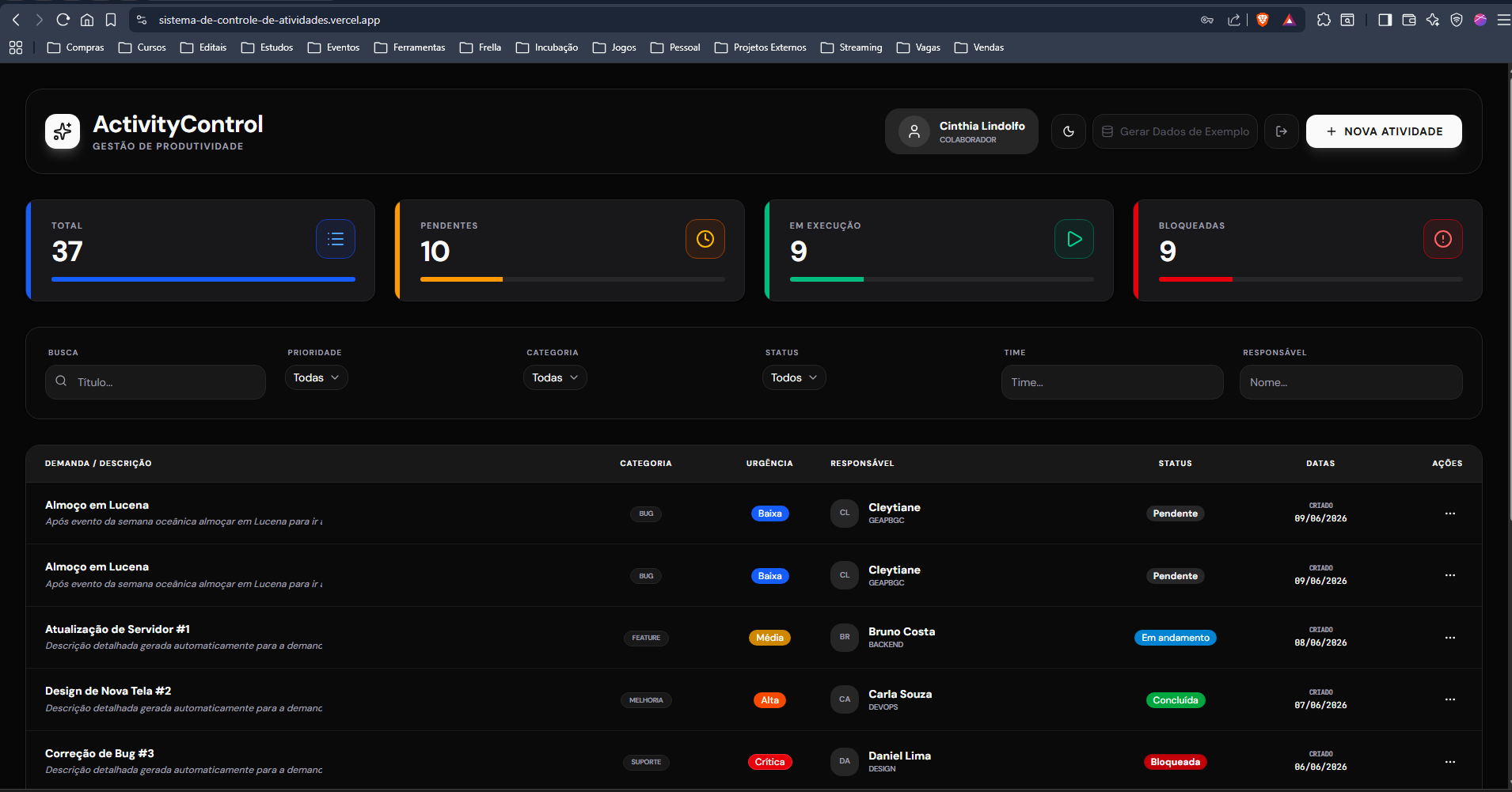Click the Pendentes orange progress bar

point(462,279)
